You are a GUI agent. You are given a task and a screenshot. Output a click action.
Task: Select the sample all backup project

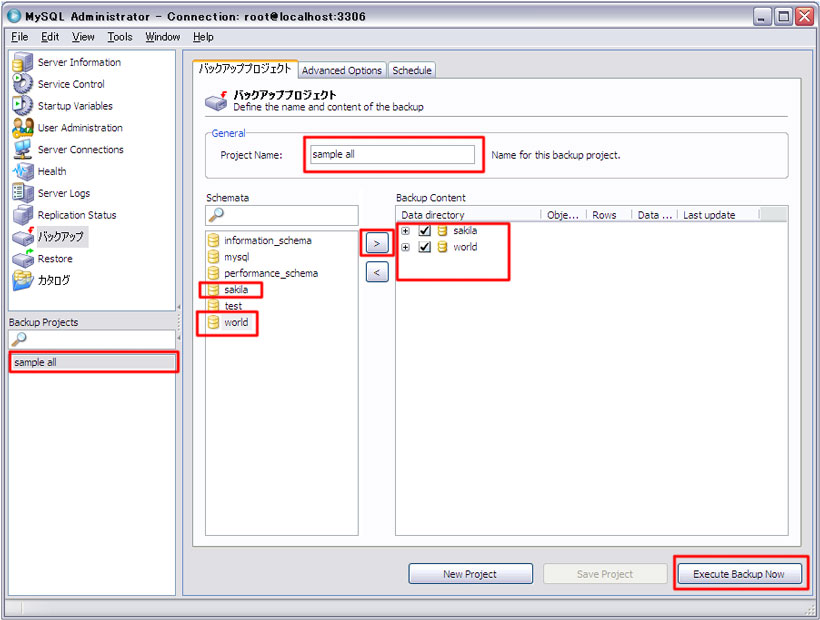(93, 362)
